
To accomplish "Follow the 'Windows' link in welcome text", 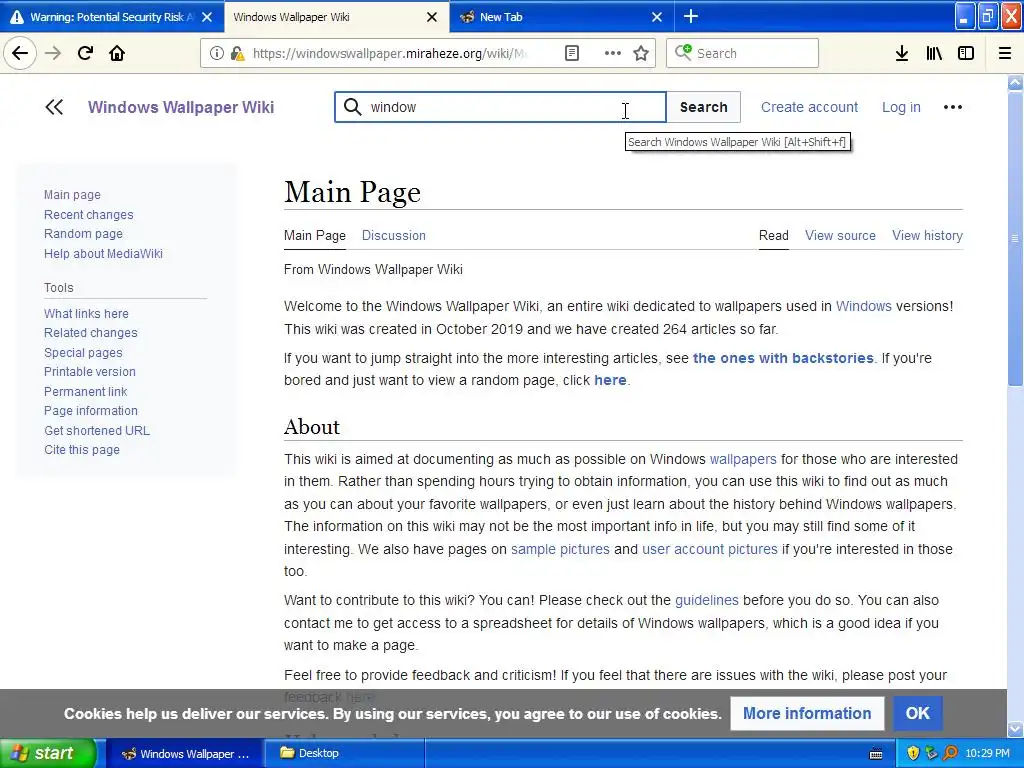I will [863, 306].
